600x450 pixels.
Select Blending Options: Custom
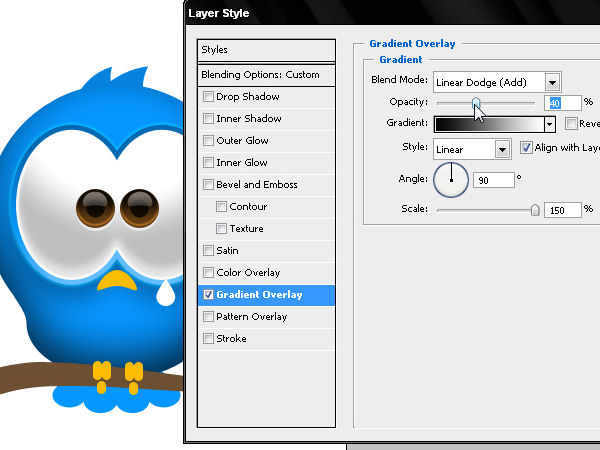[x=266, y=75]
